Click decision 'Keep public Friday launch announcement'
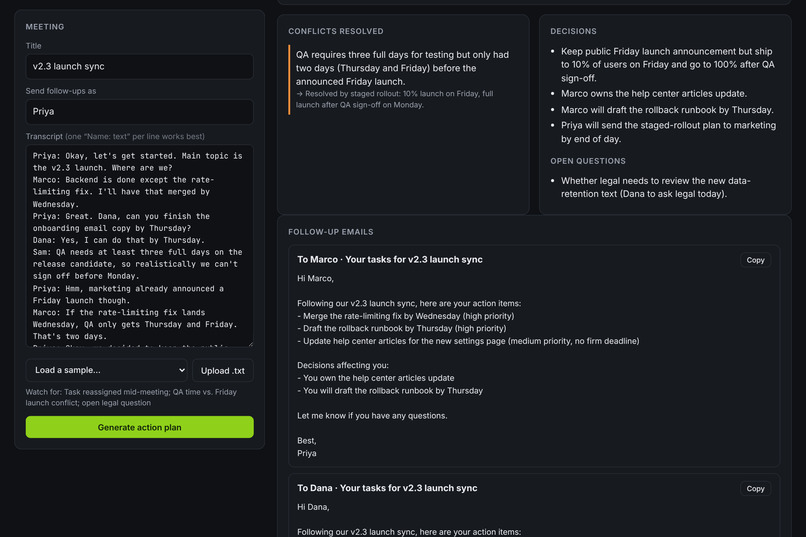The image size is (806, 537). [668, 65]
